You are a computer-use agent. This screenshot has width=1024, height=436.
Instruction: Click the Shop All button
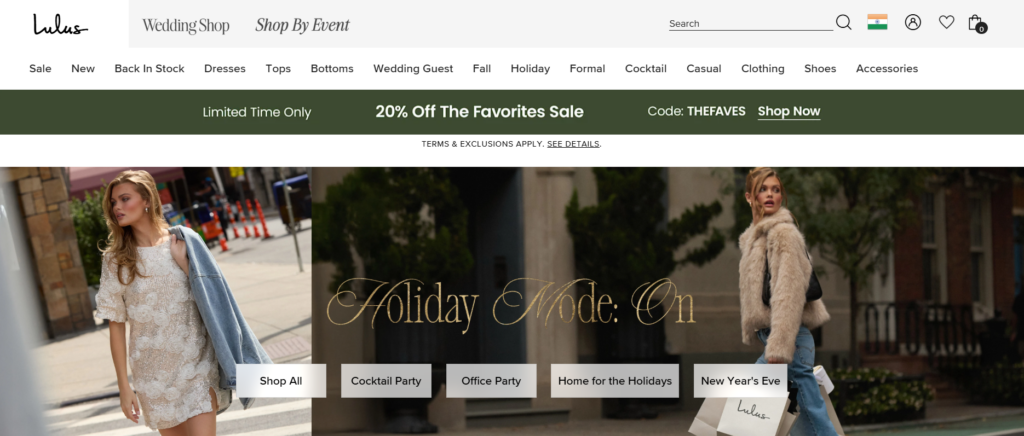[x=281, y=381]
